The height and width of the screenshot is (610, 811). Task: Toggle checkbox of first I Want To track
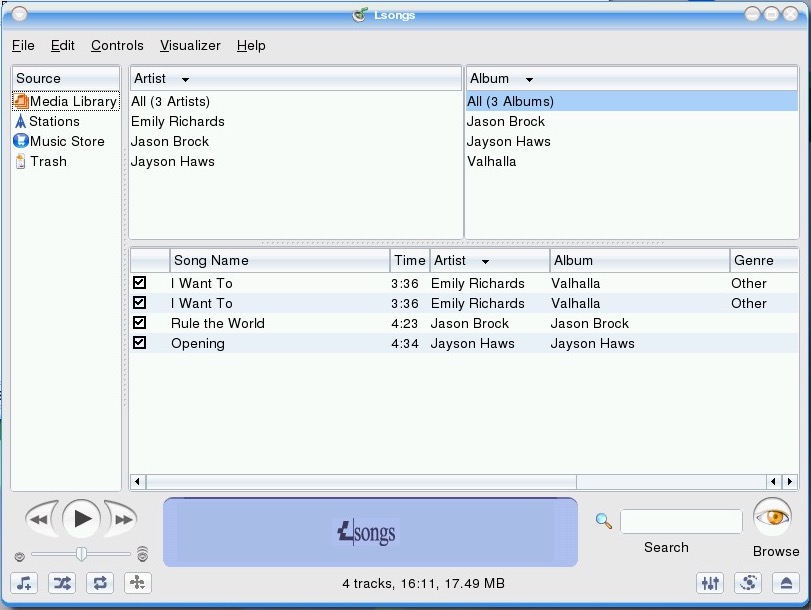pos(140,283)
